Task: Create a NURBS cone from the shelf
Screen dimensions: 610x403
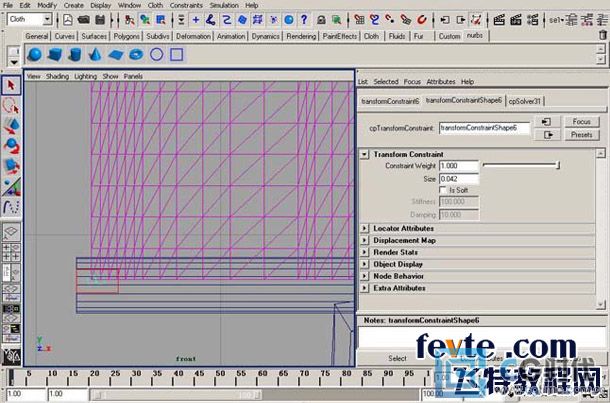Action: [95, 54]
